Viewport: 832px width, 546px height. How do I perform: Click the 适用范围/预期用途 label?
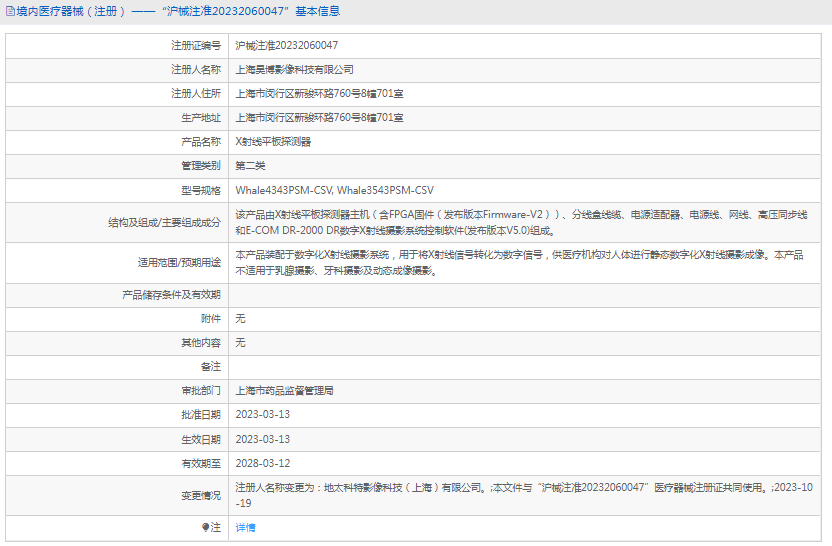[x=179, y=263]
